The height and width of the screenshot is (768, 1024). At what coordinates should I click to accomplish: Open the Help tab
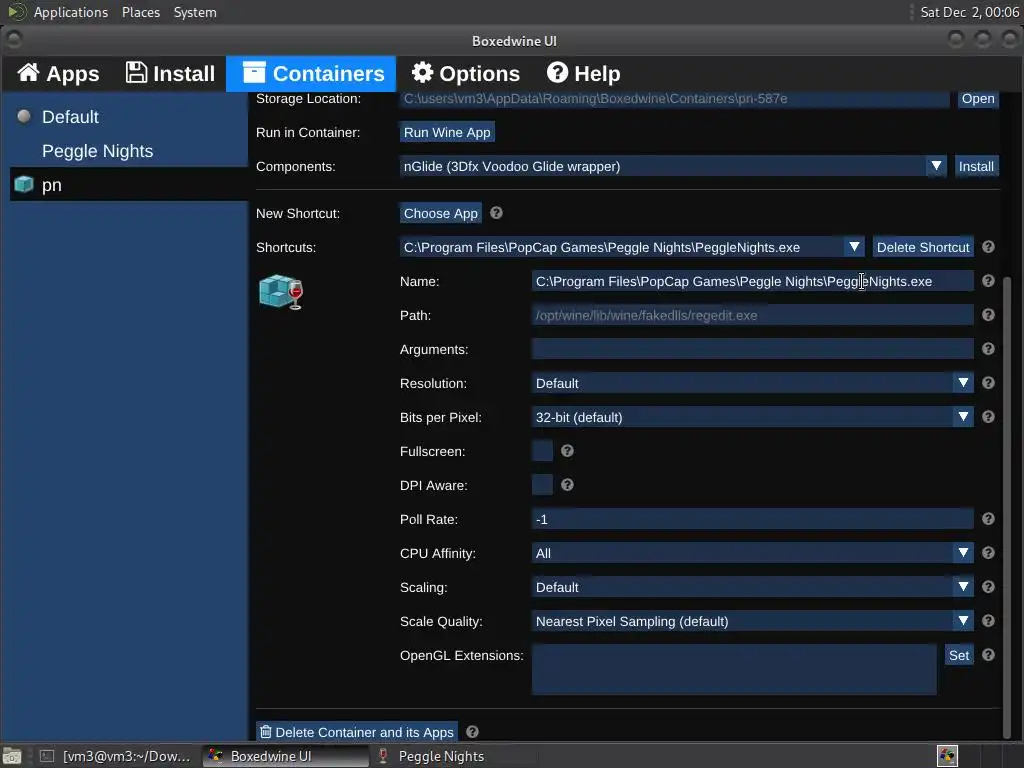coord(583,73)
